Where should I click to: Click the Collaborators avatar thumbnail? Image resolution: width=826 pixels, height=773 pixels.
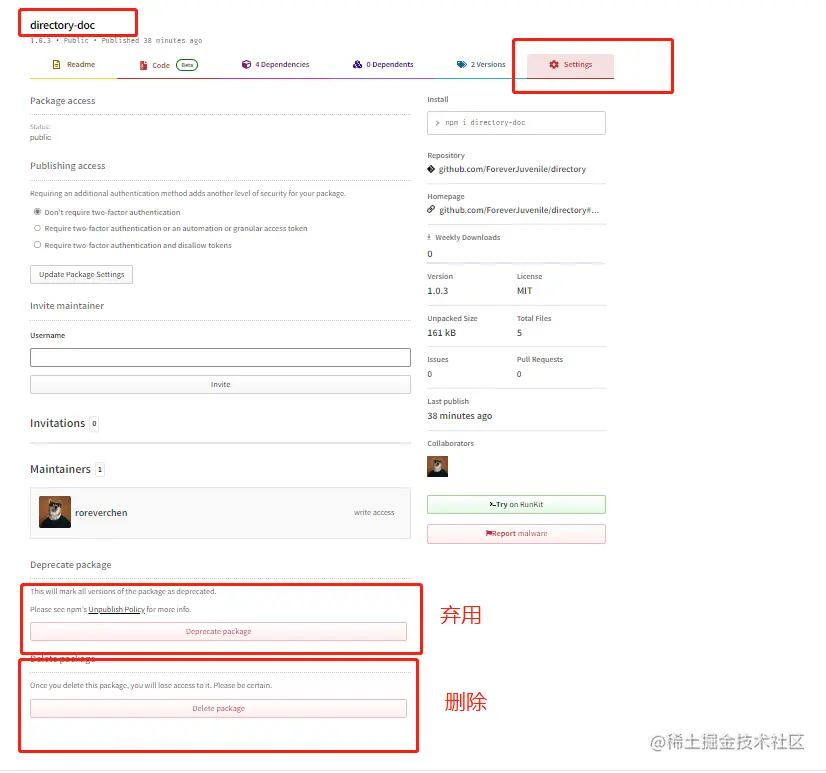pyautogui.click(x=438, y=467)
